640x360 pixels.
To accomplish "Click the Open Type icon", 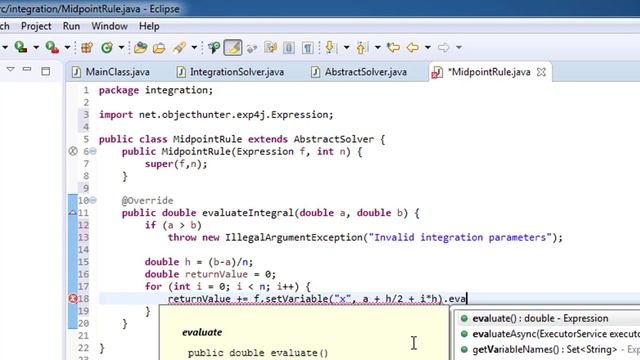I will (140, 48).
